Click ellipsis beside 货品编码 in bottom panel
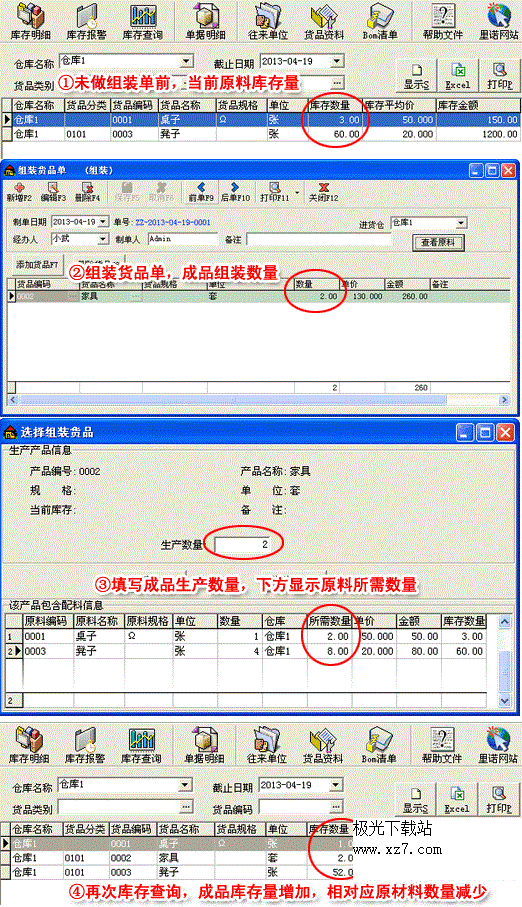The image size is (522, 907). pyautogui.click(x=336, y=806)
